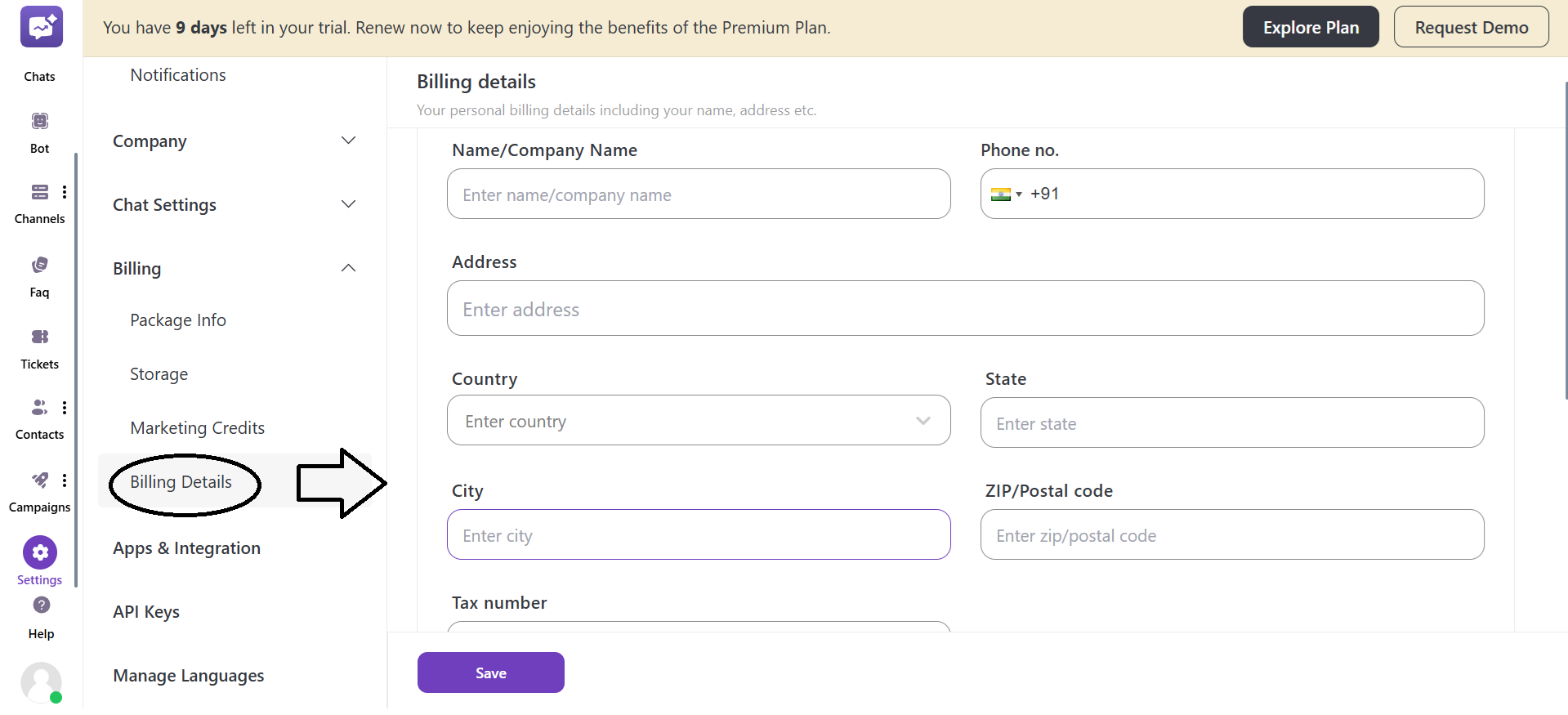This screenshot has height=715, width=1568.
Task: Click the Settings gear icon
Action: pyautogui.click(x=40, y=553)
